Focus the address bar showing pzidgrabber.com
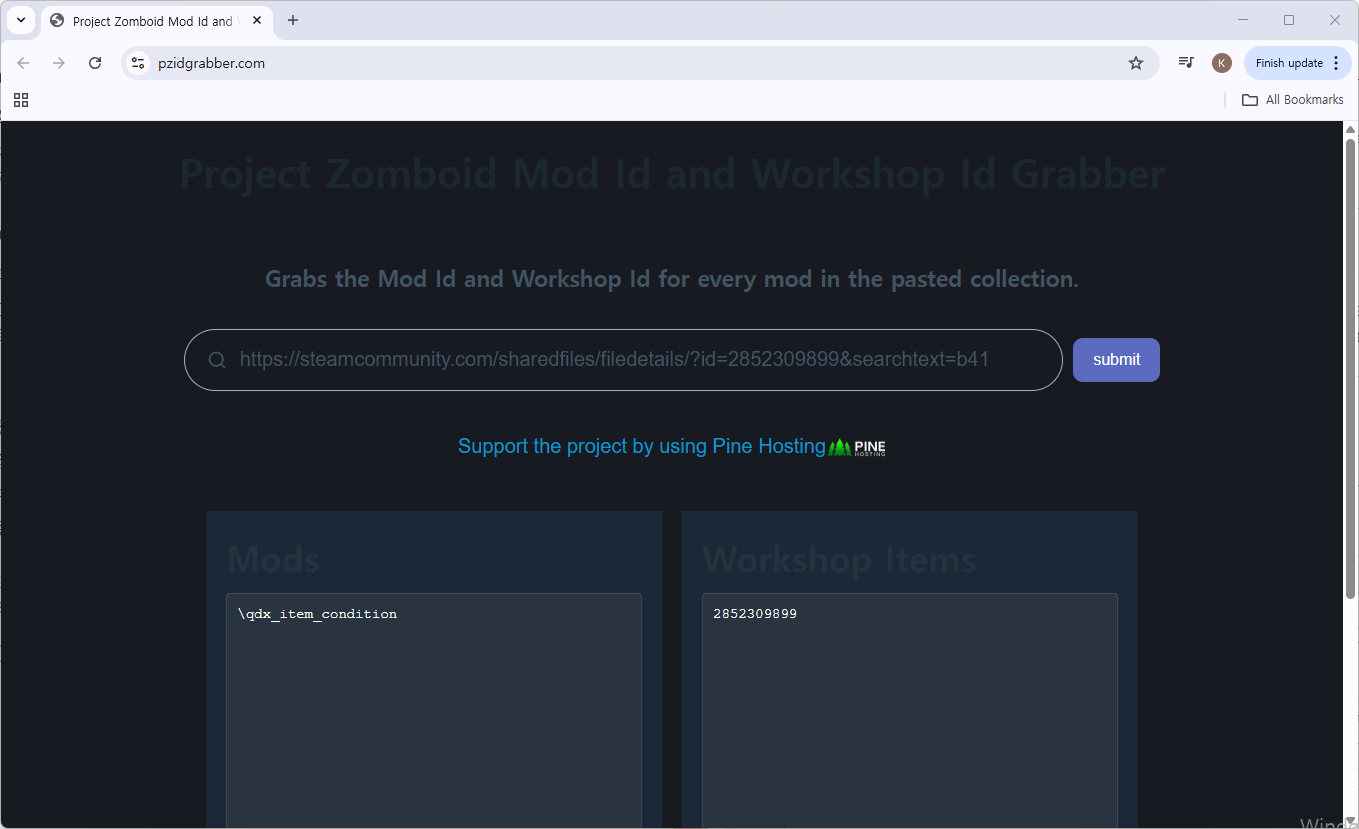Viewport: 1359px width, 829px height. tap(640, 63)
